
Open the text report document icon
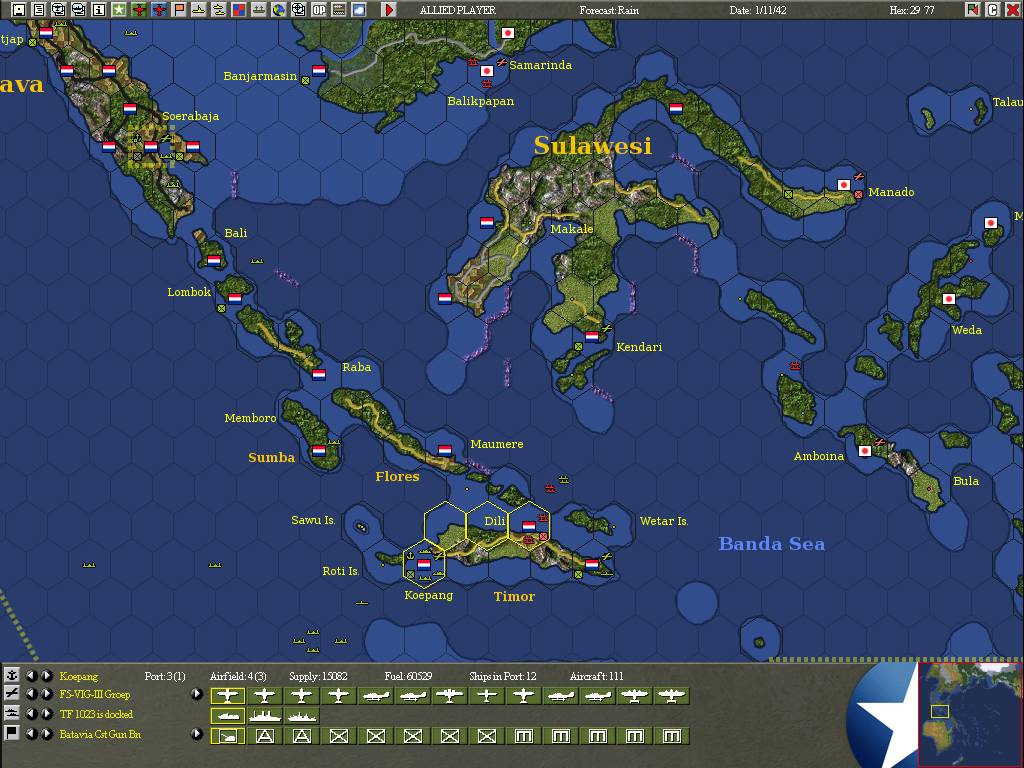[38, 10]
